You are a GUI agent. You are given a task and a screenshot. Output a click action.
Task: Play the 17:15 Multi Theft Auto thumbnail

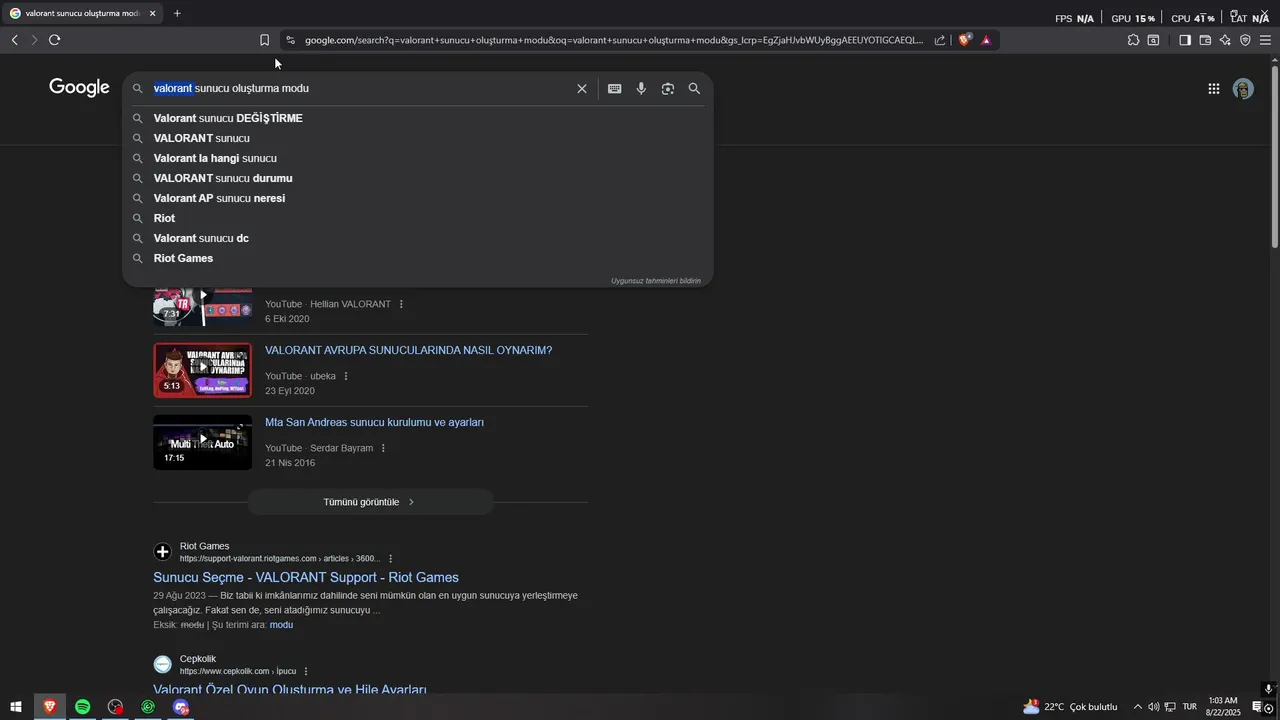(202, 442)
